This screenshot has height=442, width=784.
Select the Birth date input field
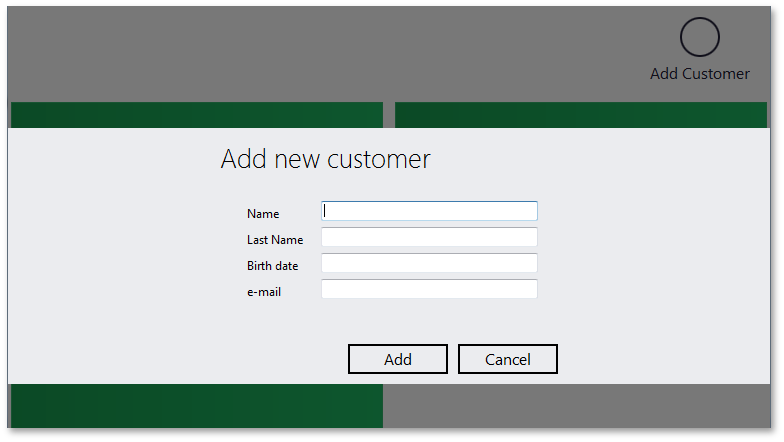tap(429, 263)
